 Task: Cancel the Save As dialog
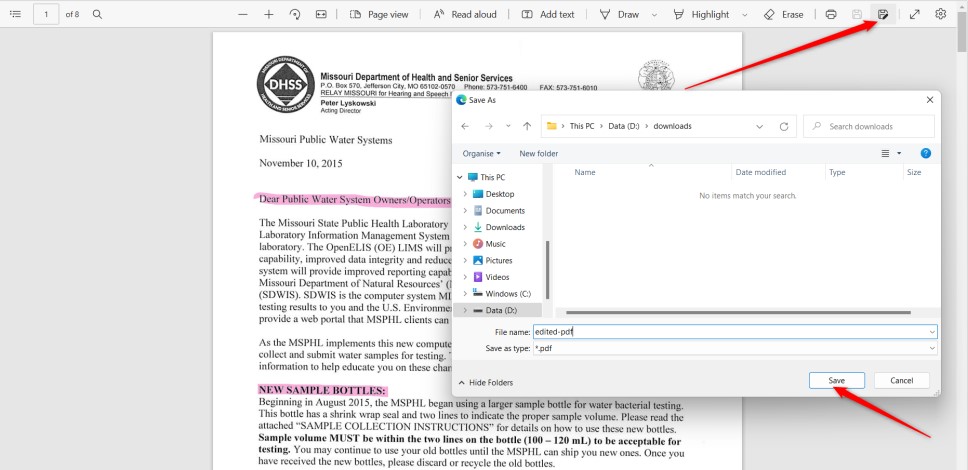click(901, 381)
